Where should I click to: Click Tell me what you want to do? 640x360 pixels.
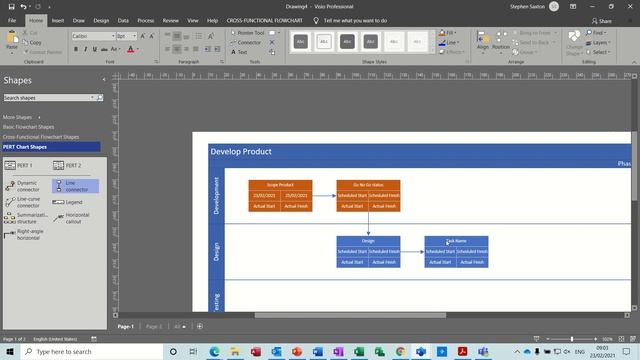[x=355, y=20]
